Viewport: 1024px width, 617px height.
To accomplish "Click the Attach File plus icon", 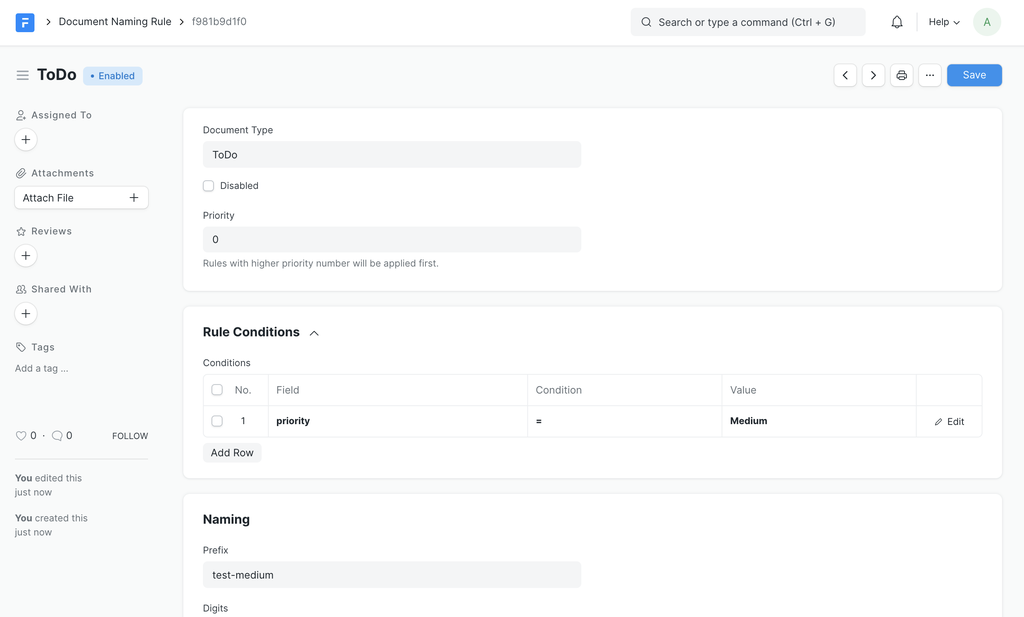I will [x=134, y=198].
